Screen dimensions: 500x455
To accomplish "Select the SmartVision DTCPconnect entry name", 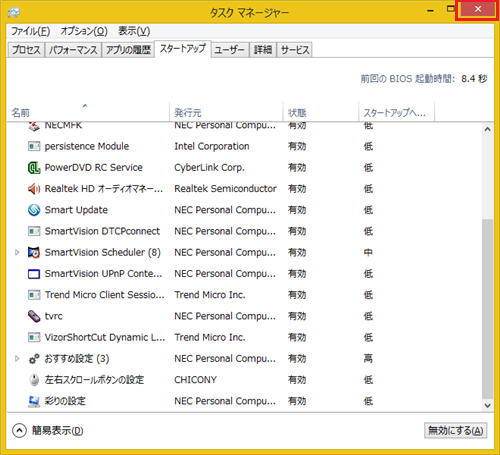I will [x=102, y=231].
